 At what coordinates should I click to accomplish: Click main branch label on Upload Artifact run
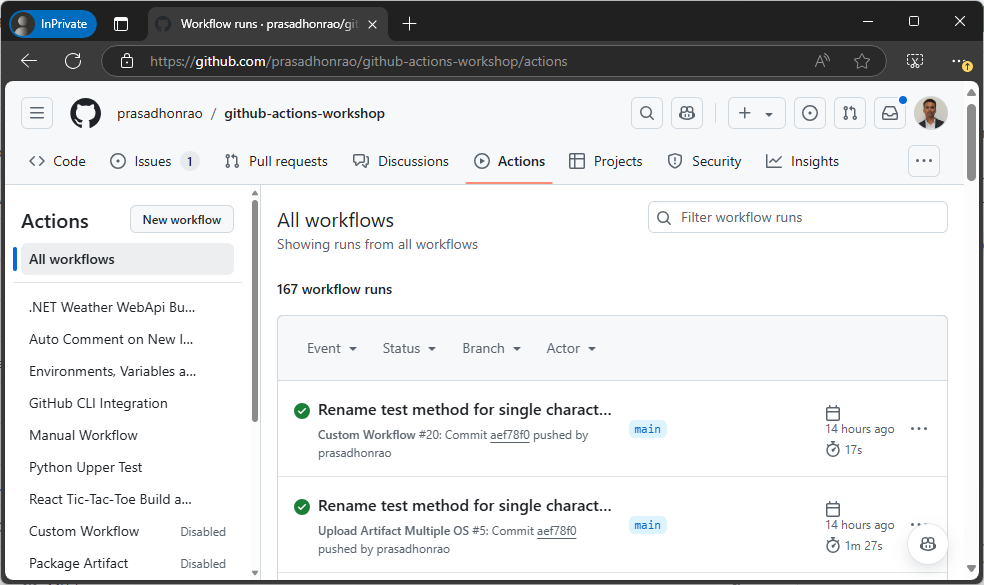tap(647, 525)
